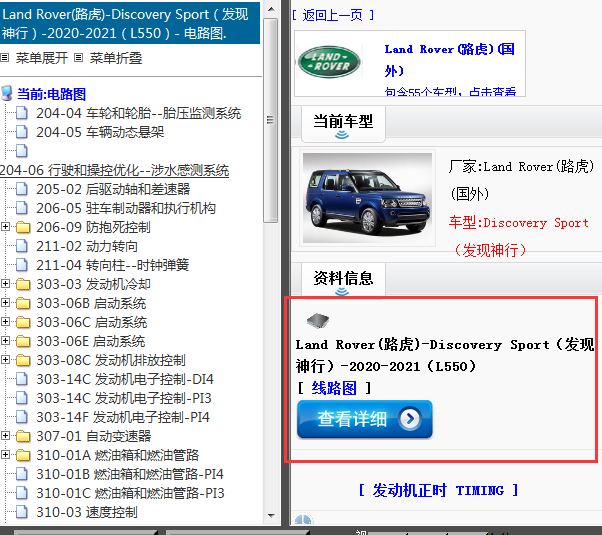The height and width of the screenshot is (535, 602).
Task: Click the blue Discovery car photo
Action: [367, 198]
